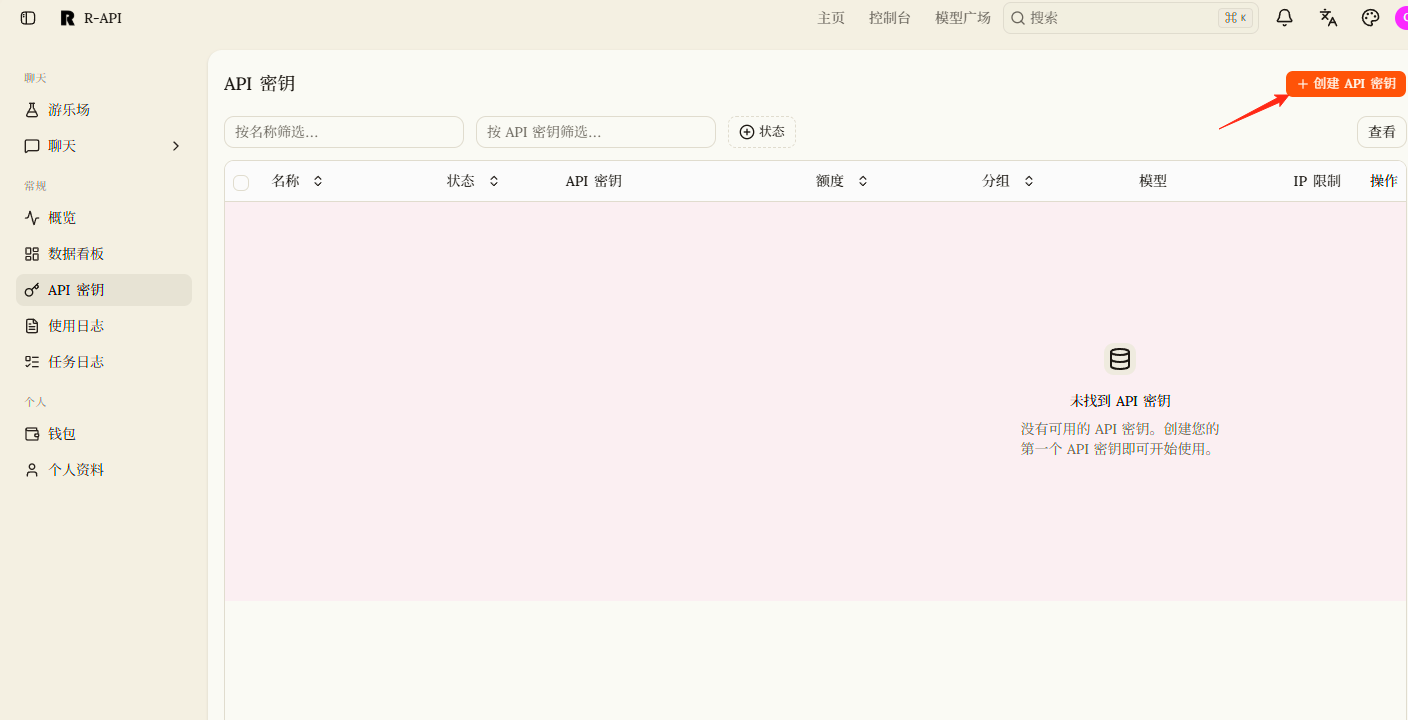Image resolution: width=1408 pixels, height=720 pixels.
Task: Open 概览 in the sidebar
Action: click(104, 218)
